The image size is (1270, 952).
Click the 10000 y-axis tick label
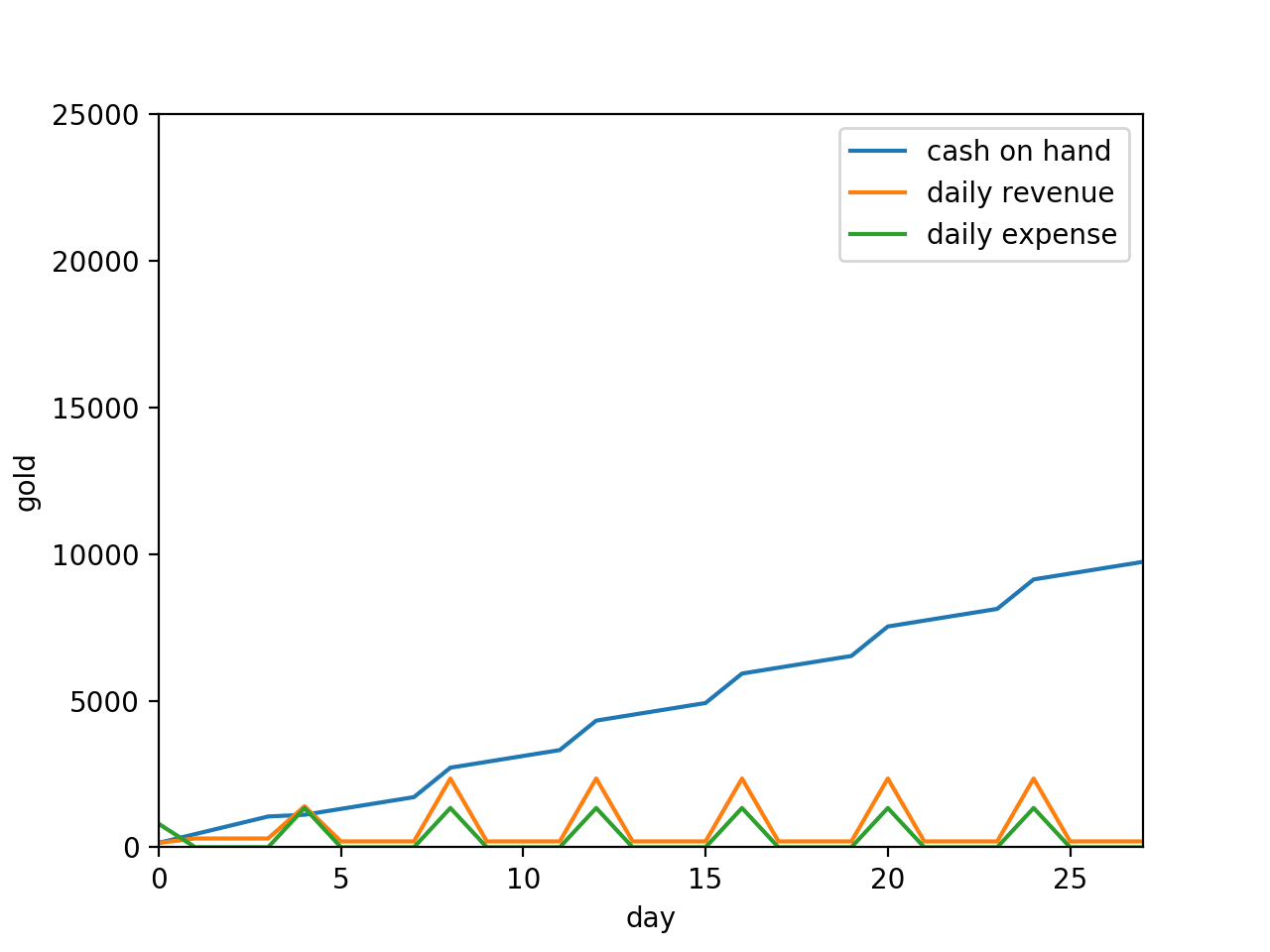[97, 555]
